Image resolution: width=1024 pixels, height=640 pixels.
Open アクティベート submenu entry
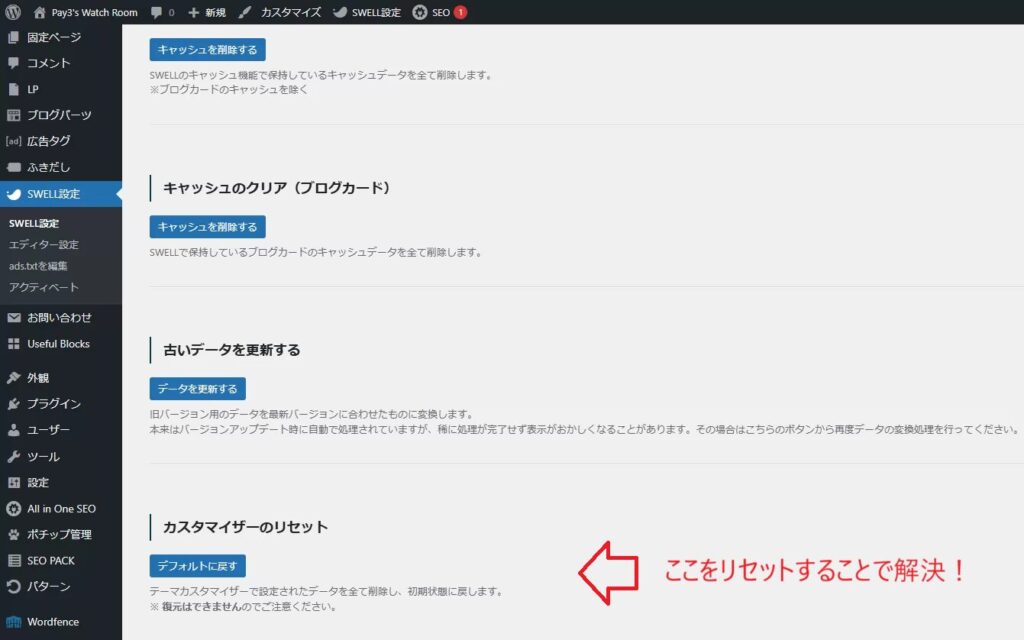click(44, 287)
